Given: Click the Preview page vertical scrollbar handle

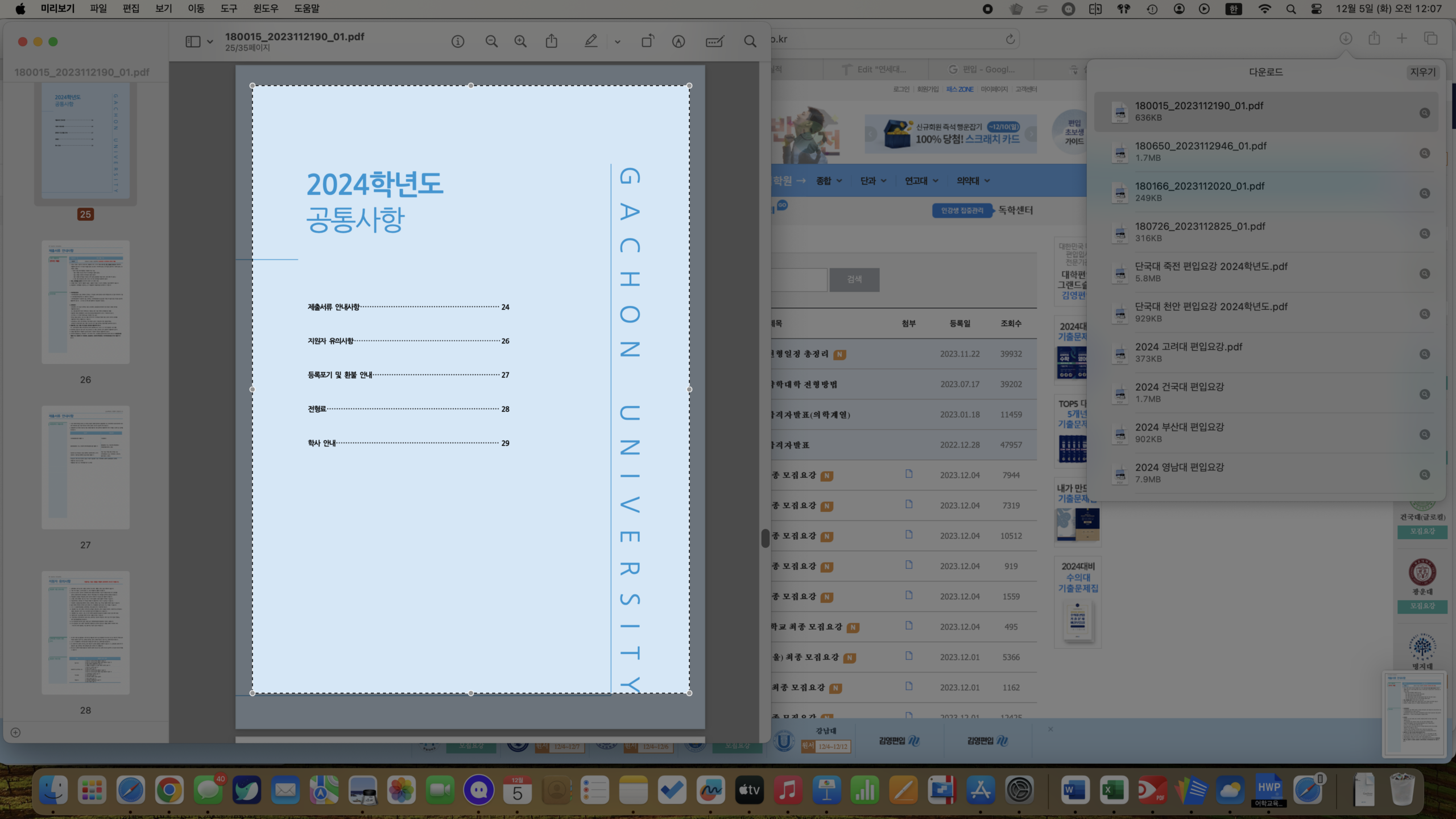Looking at the screenshot, I should (765, 538).
